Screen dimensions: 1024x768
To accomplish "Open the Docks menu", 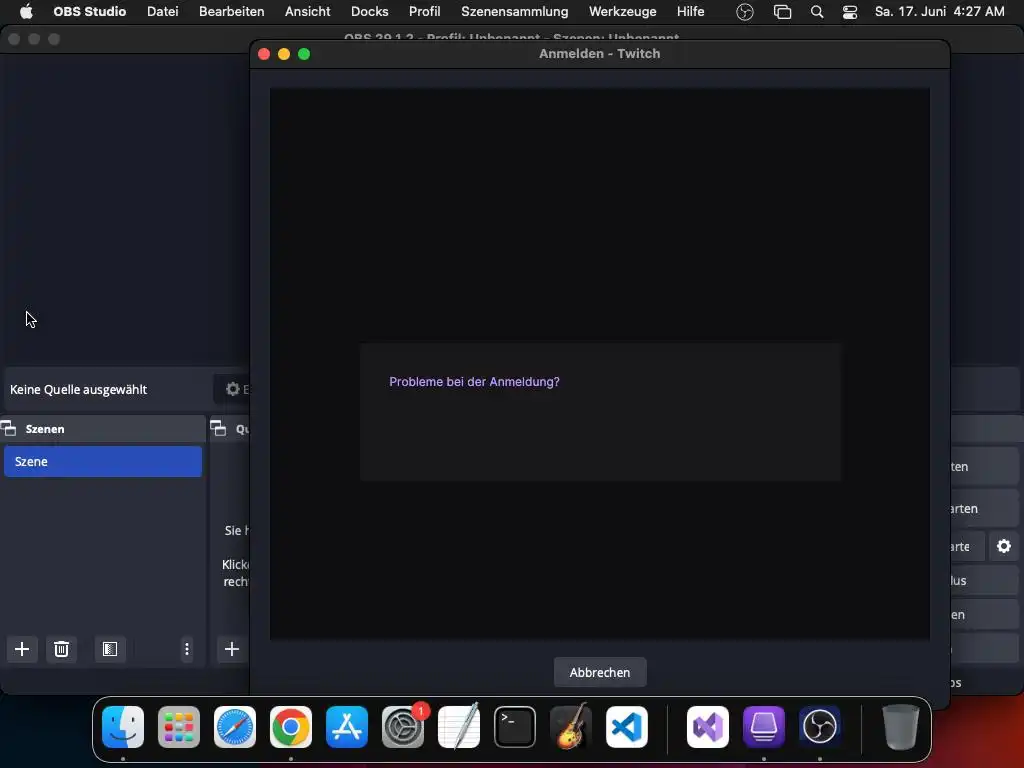I will [370, 11].
